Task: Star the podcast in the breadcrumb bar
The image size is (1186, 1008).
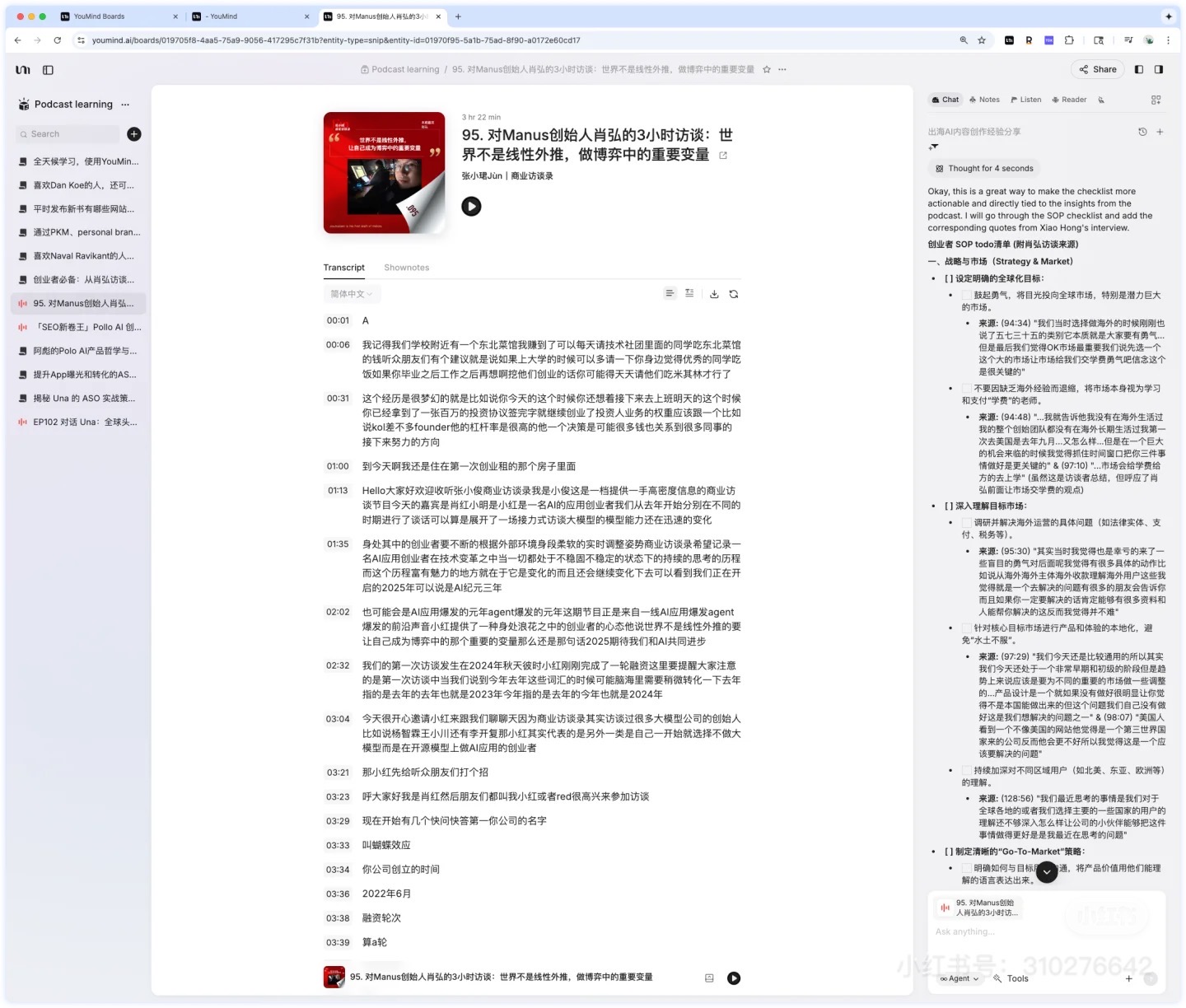Action: (x=767, y=70)
